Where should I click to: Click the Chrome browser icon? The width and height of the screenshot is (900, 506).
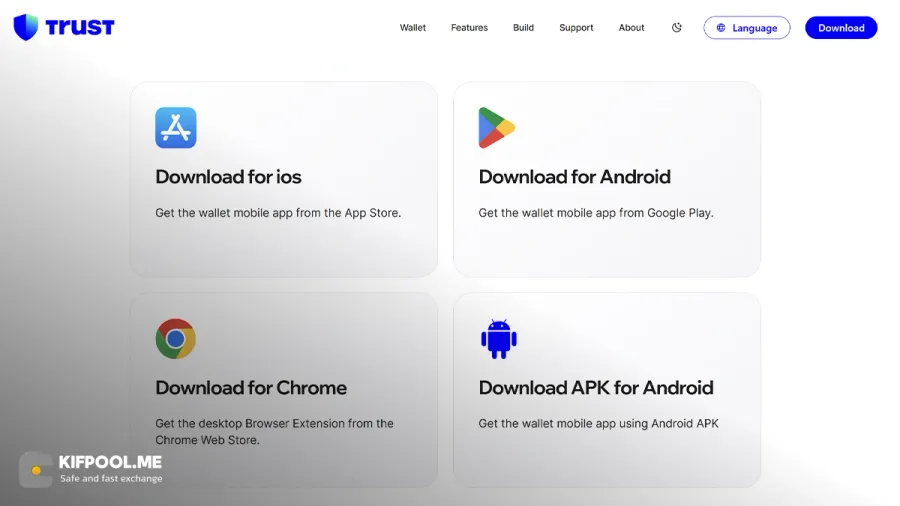pyautogui.click(x=176, y=338)
